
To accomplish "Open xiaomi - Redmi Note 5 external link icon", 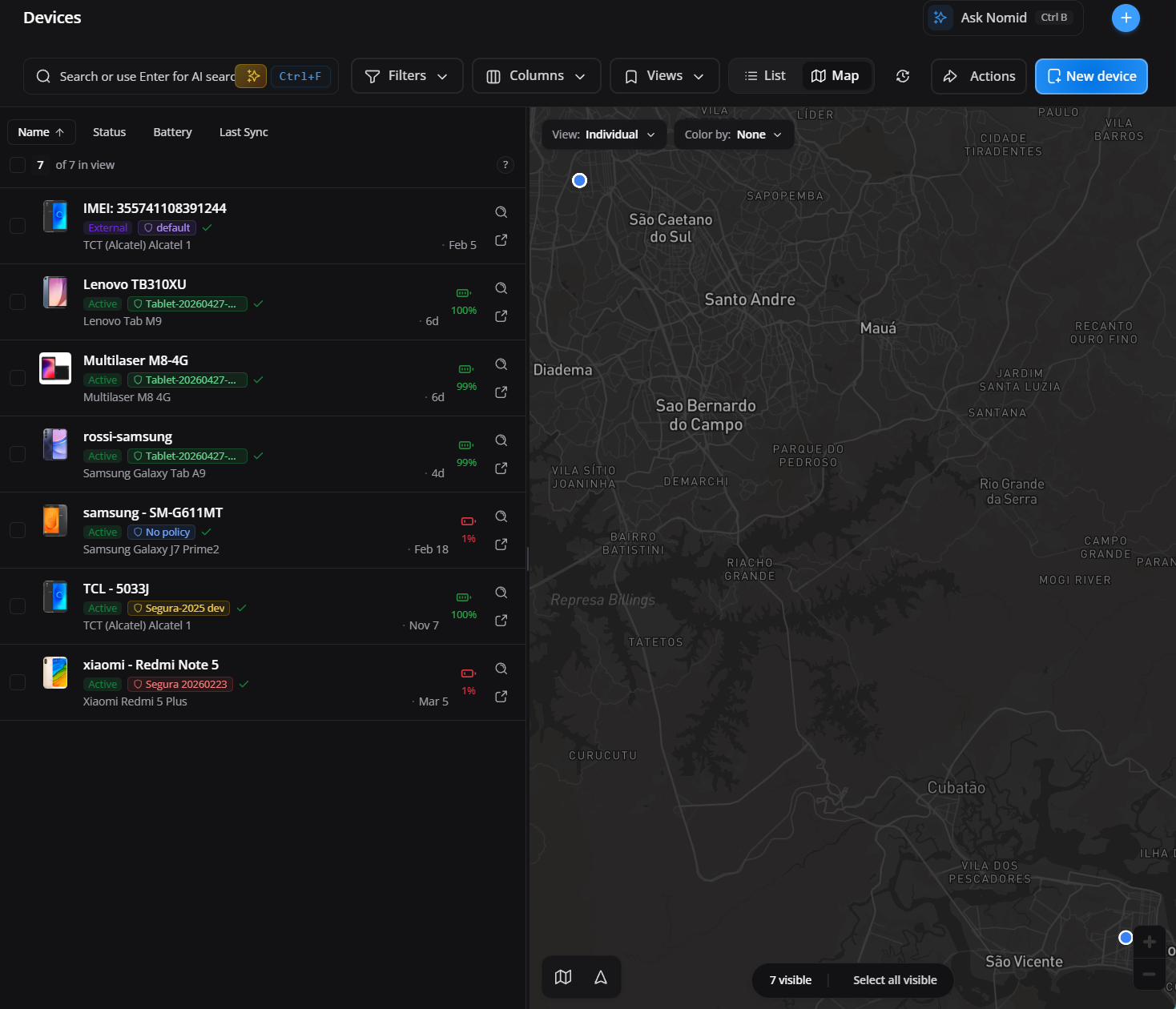I will [x=501, y=697].
